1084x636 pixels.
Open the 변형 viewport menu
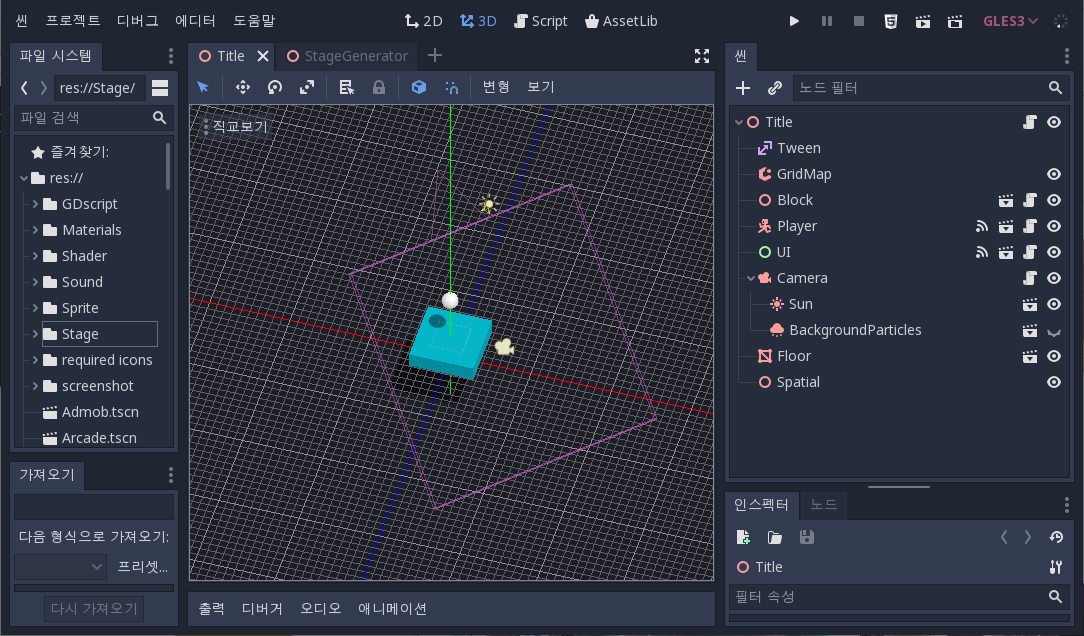point(496,87)
